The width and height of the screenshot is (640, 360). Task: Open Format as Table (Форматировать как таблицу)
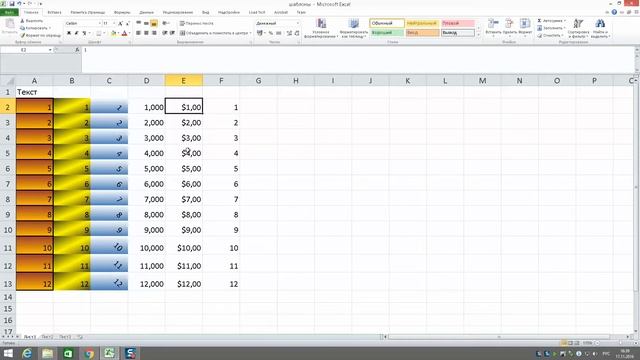(354, 29)
